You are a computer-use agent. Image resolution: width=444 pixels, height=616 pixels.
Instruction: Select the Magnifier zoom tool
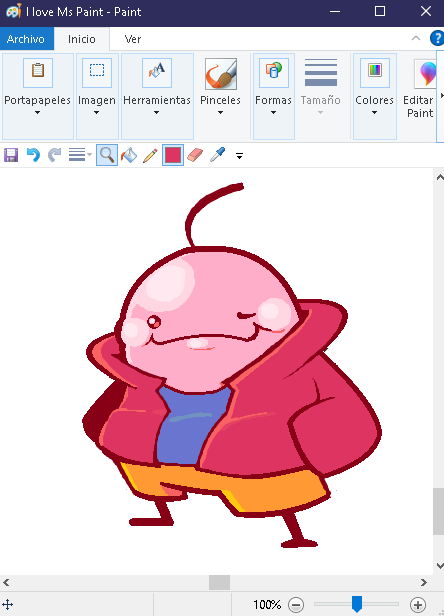tap(107, 155)
